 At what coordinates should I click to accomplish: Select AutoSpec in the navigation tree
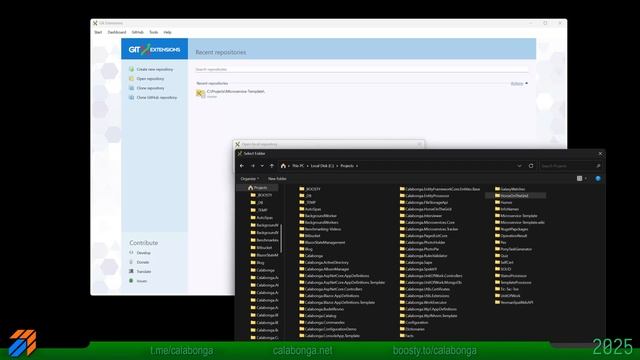click(x=262, y=218)
